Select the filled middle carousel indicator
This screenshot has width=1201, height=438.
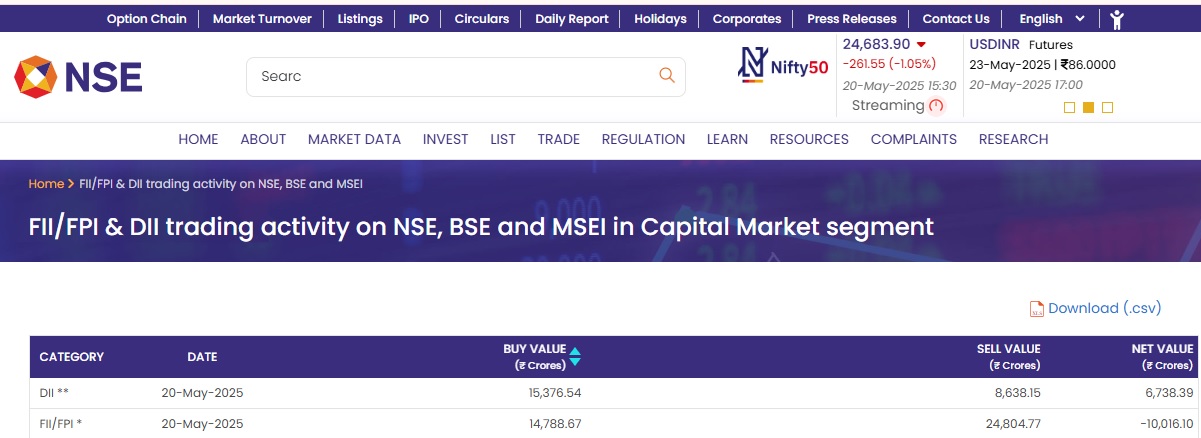[x=1088, y=108]
